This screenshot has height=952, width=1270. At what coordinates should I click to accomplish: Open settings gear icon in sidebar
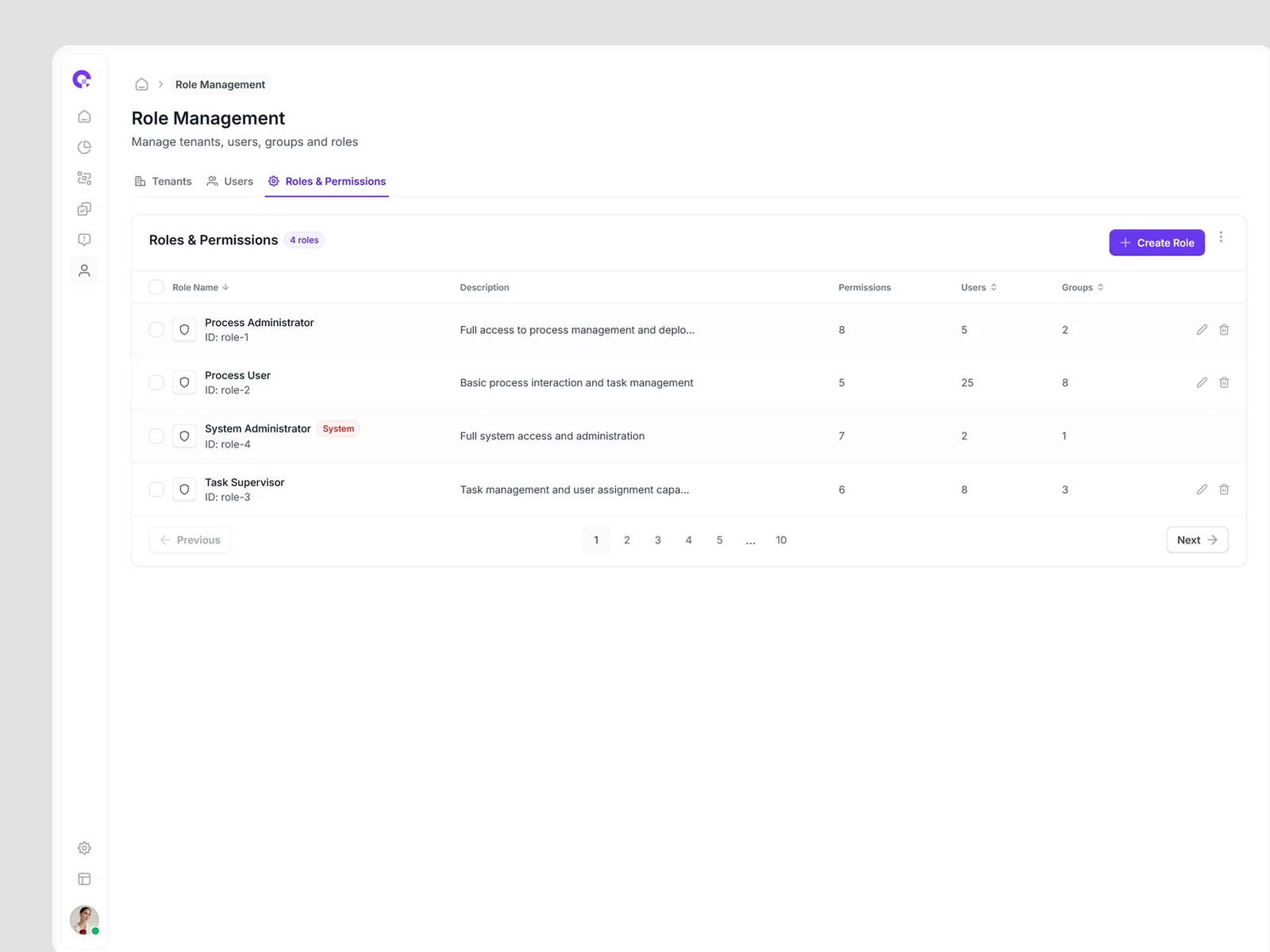coord(84,848)
